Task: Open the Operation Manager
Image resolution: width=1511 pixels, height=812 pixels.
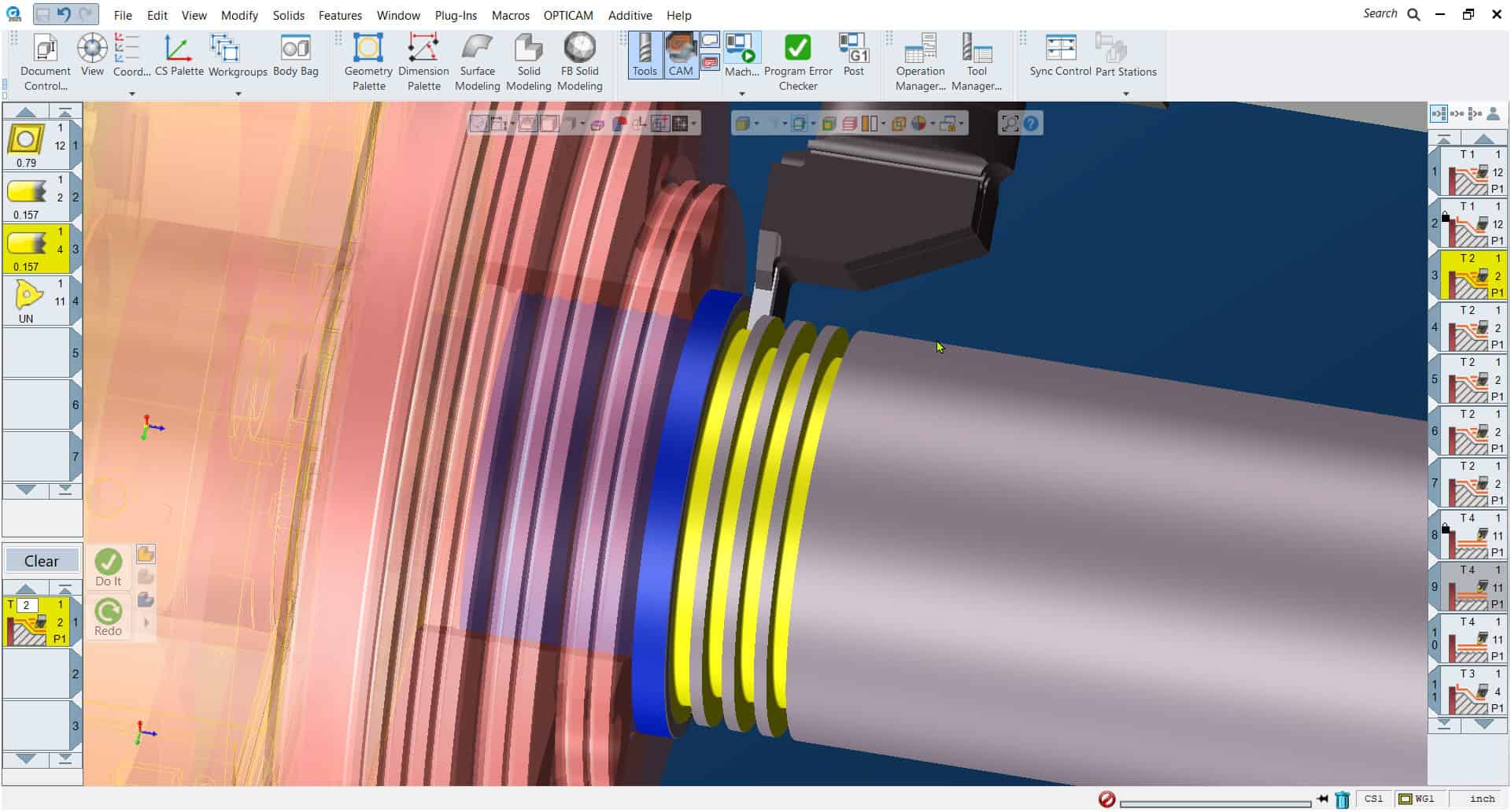Action: (920, 63)
